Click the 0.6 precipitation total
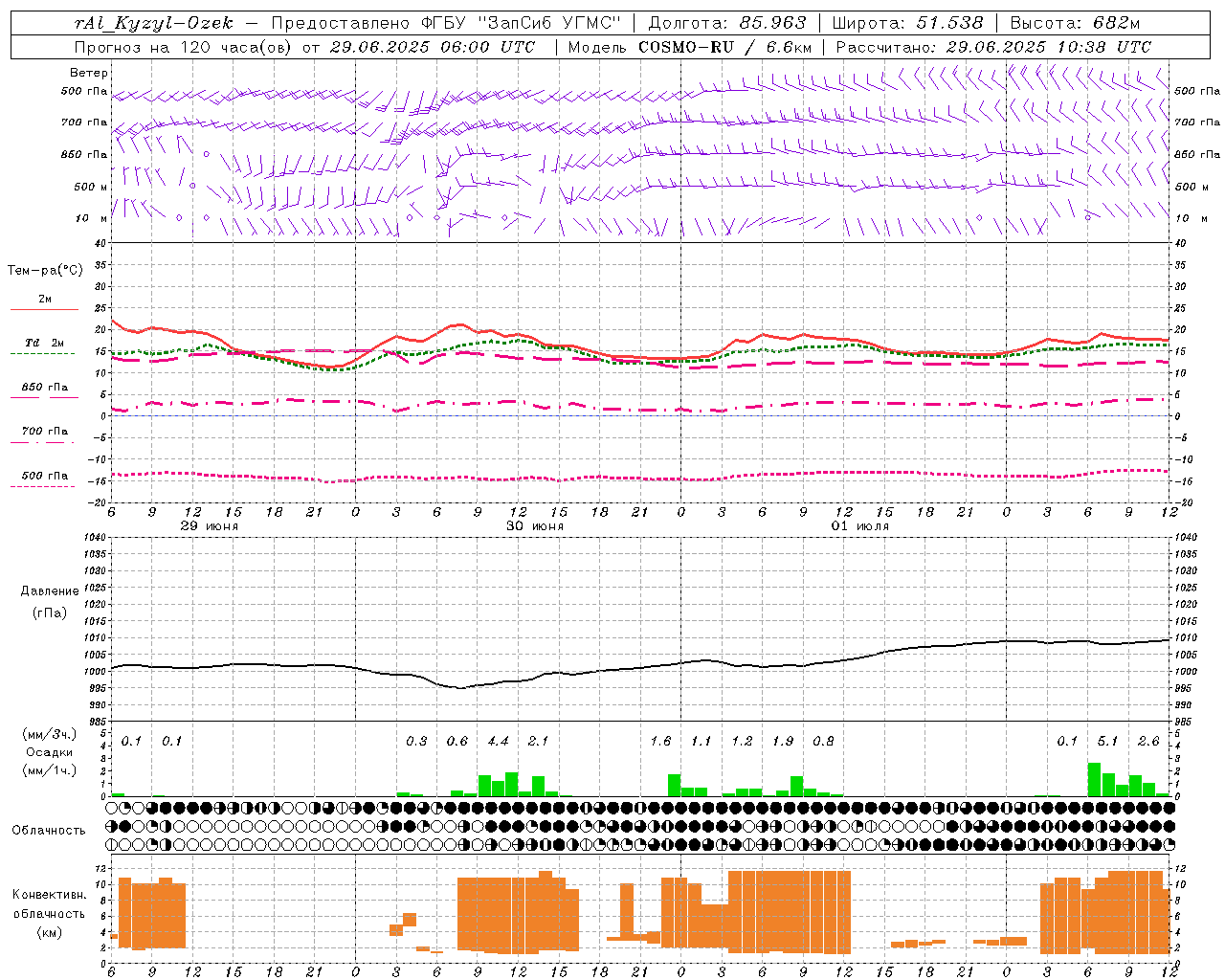Screen dimensions: 1225x980 pyautogui.click(x=457, y=741)
